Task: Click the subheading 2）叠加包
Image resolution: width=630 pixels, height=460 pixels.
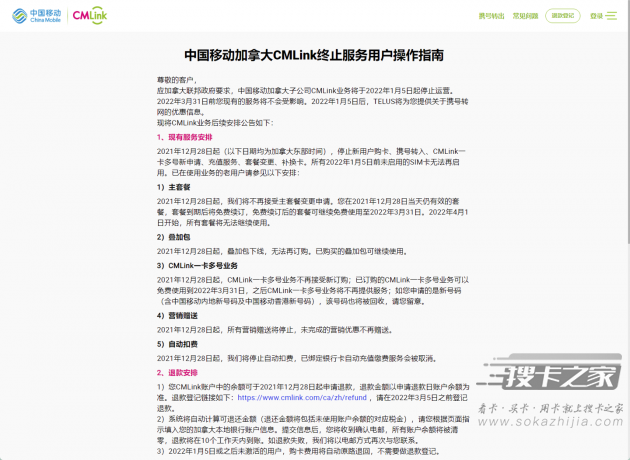Action: tap(174, 237)
